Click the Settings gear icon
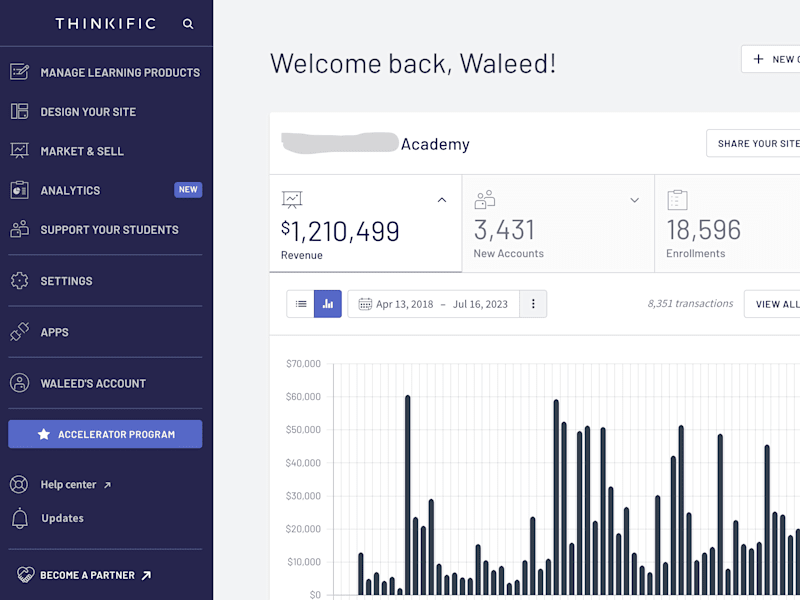The image size is (800, 600). click(x=19, y=281)
